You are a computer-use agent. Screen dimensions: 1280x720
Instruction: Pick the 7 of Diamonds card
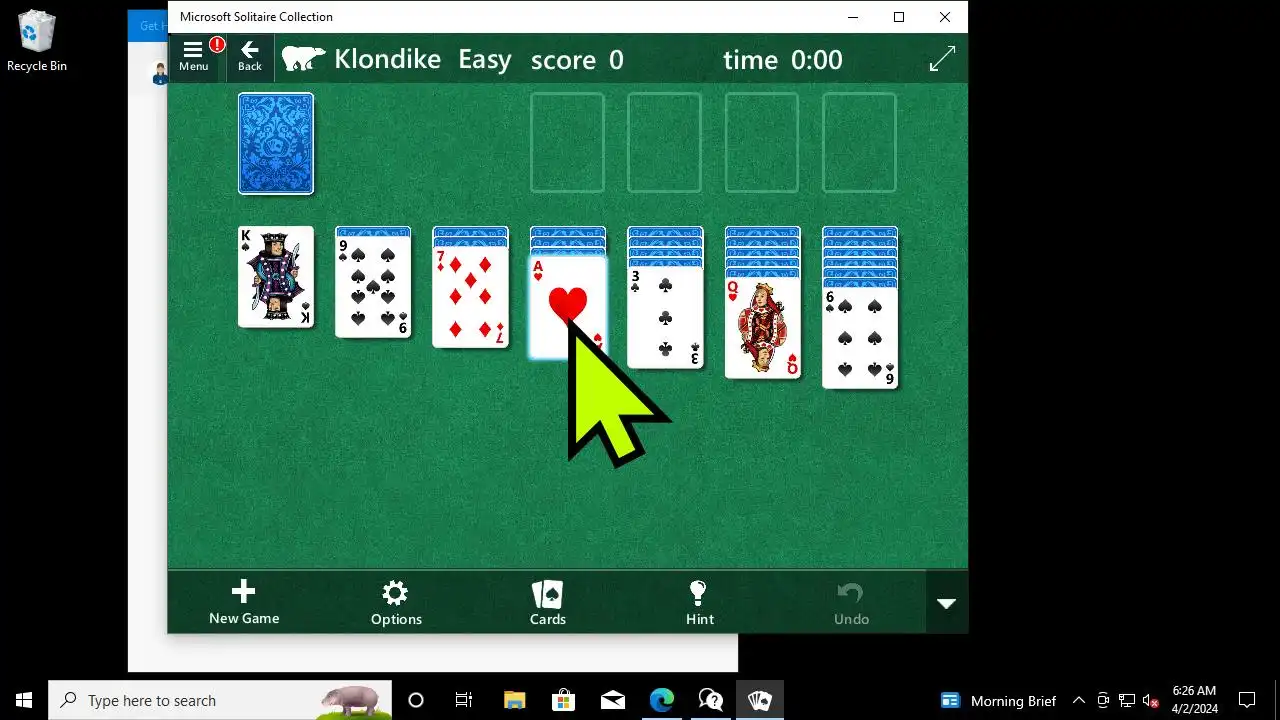[x=470, y=297]
